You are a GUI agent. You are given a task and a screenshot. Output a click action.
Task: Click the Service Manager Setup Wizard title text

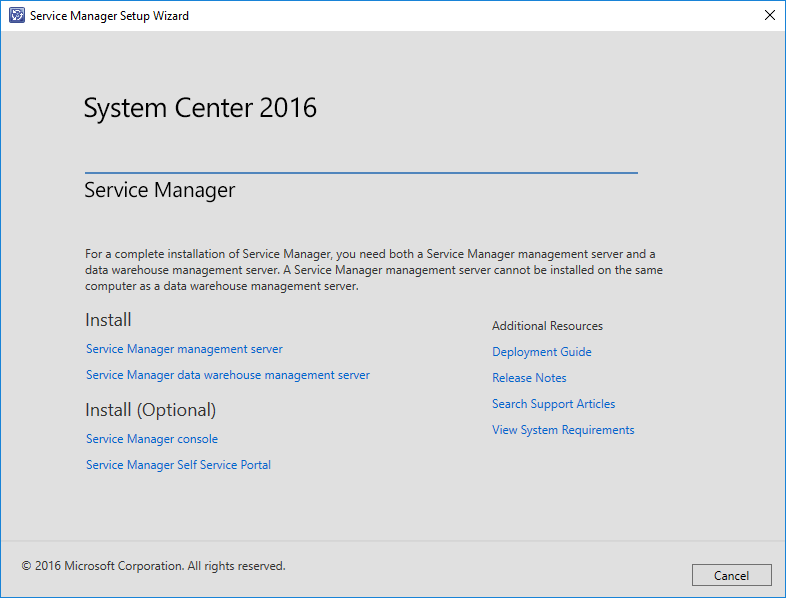point(109,16)
